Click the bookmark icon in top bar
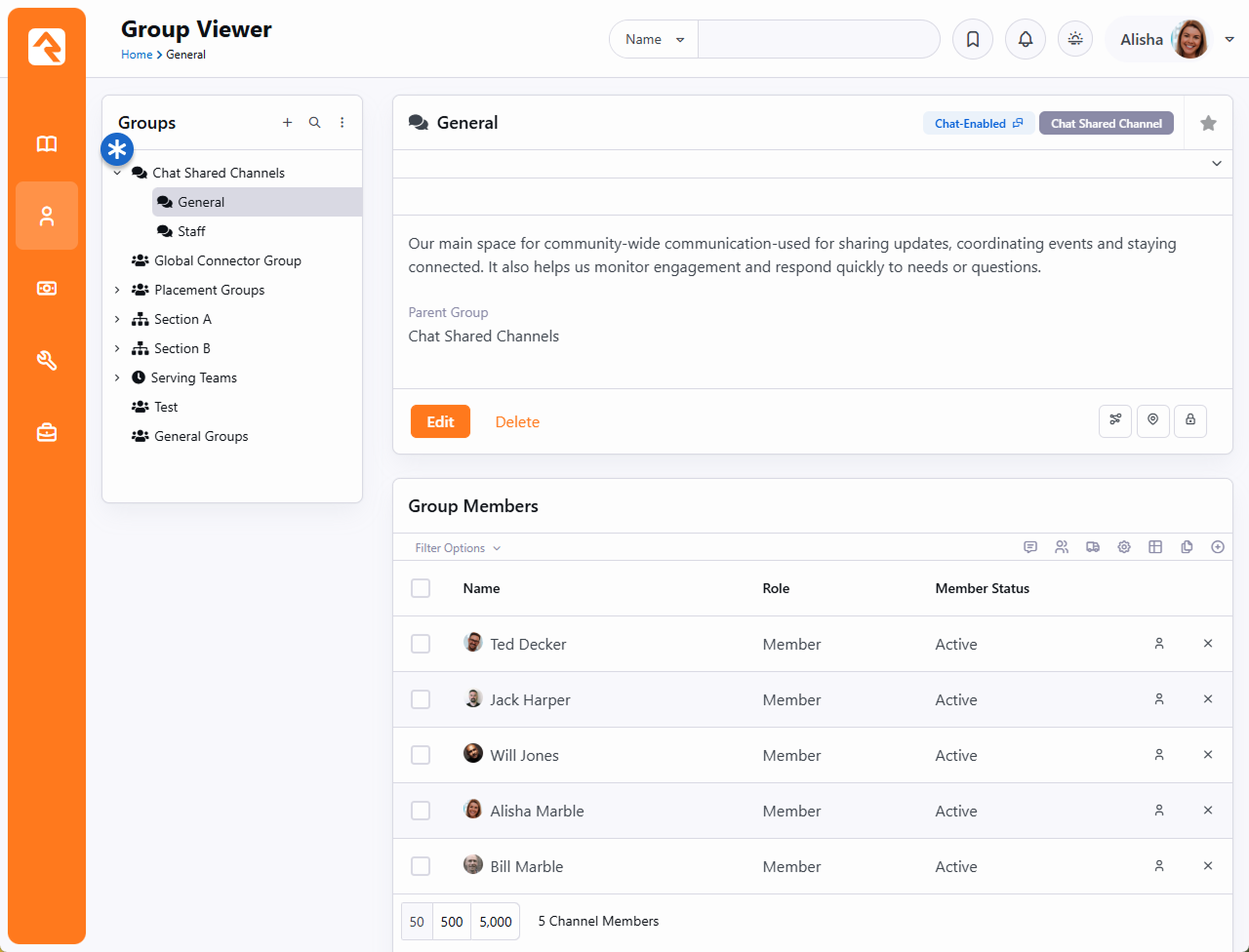The image size is (1249, 952). [973, 40]
